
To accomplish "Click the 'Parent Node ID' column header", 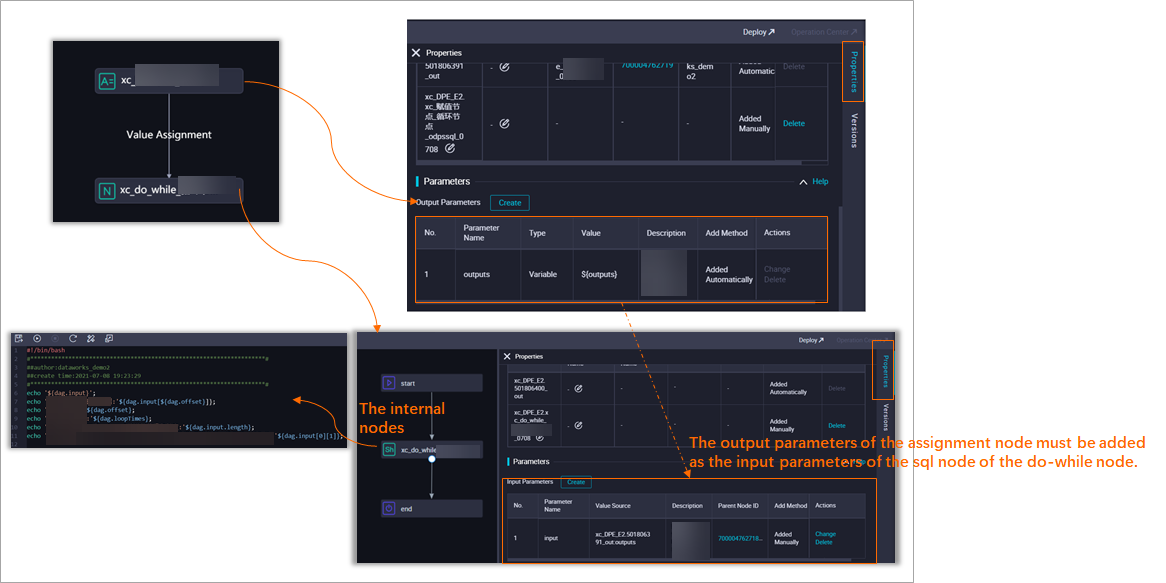I will pos(738,505).
